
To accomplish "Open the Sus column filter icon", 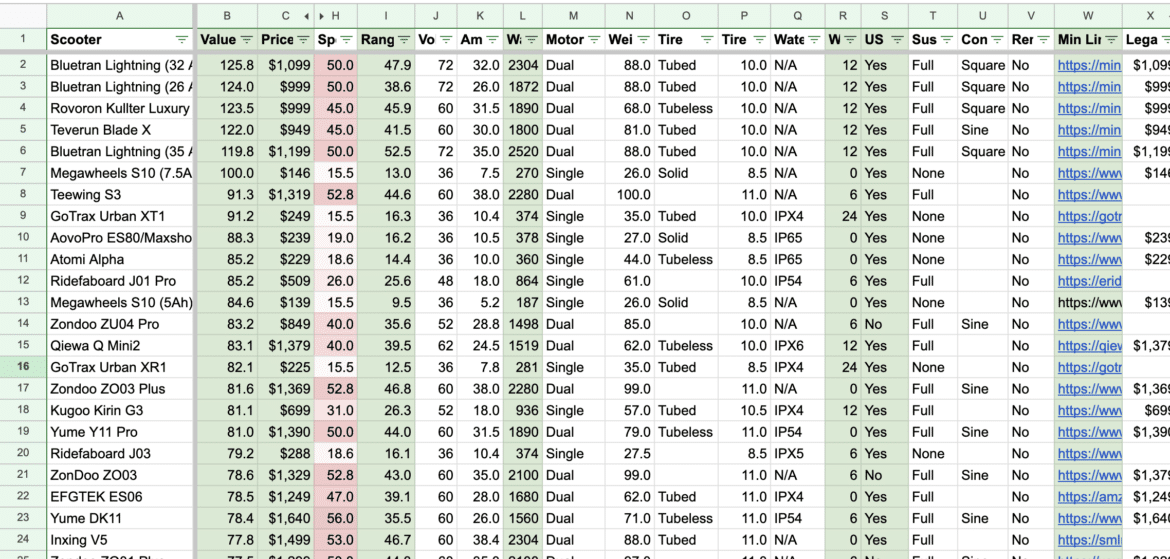I will [x=947, y=40].
